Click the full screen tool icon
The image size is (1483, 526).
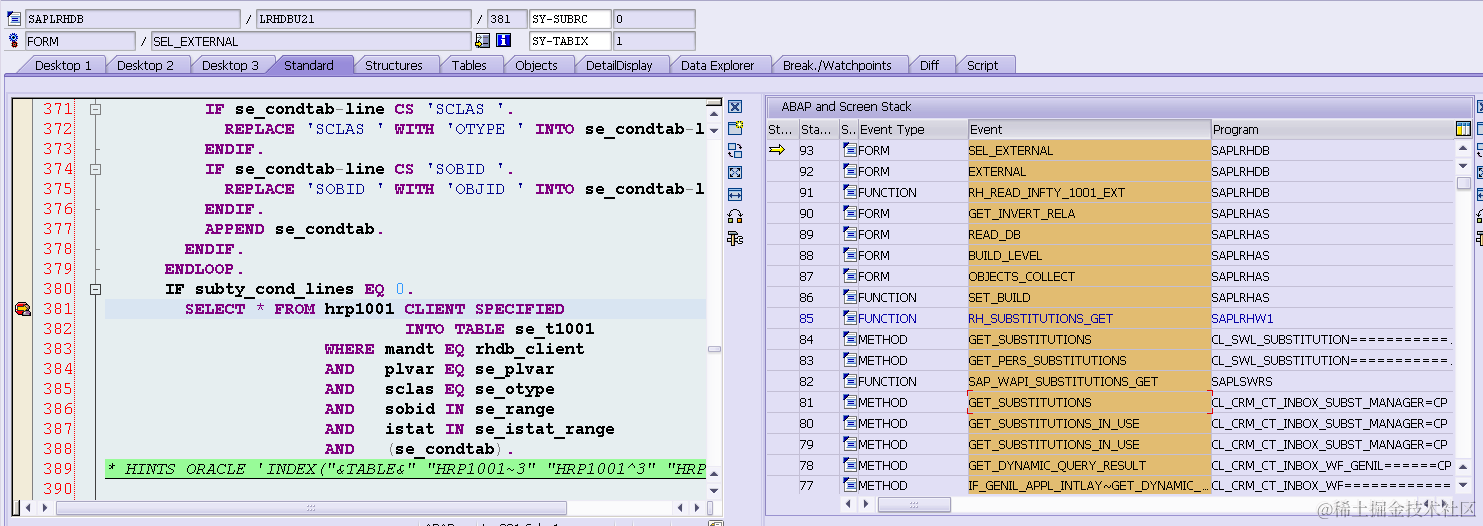pos(735,172)
